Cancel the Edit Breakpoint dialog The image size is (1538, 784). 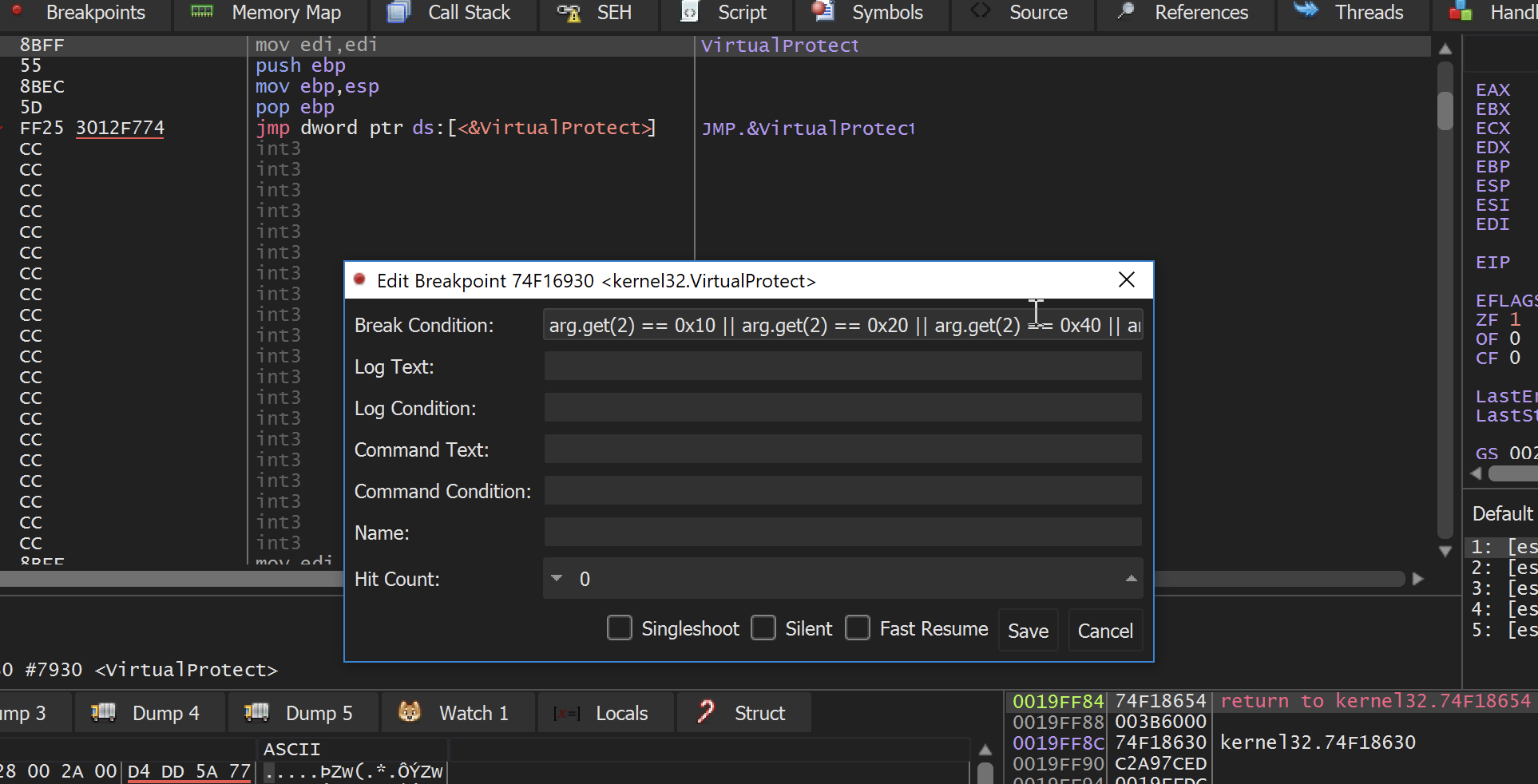coord(1105,631)
